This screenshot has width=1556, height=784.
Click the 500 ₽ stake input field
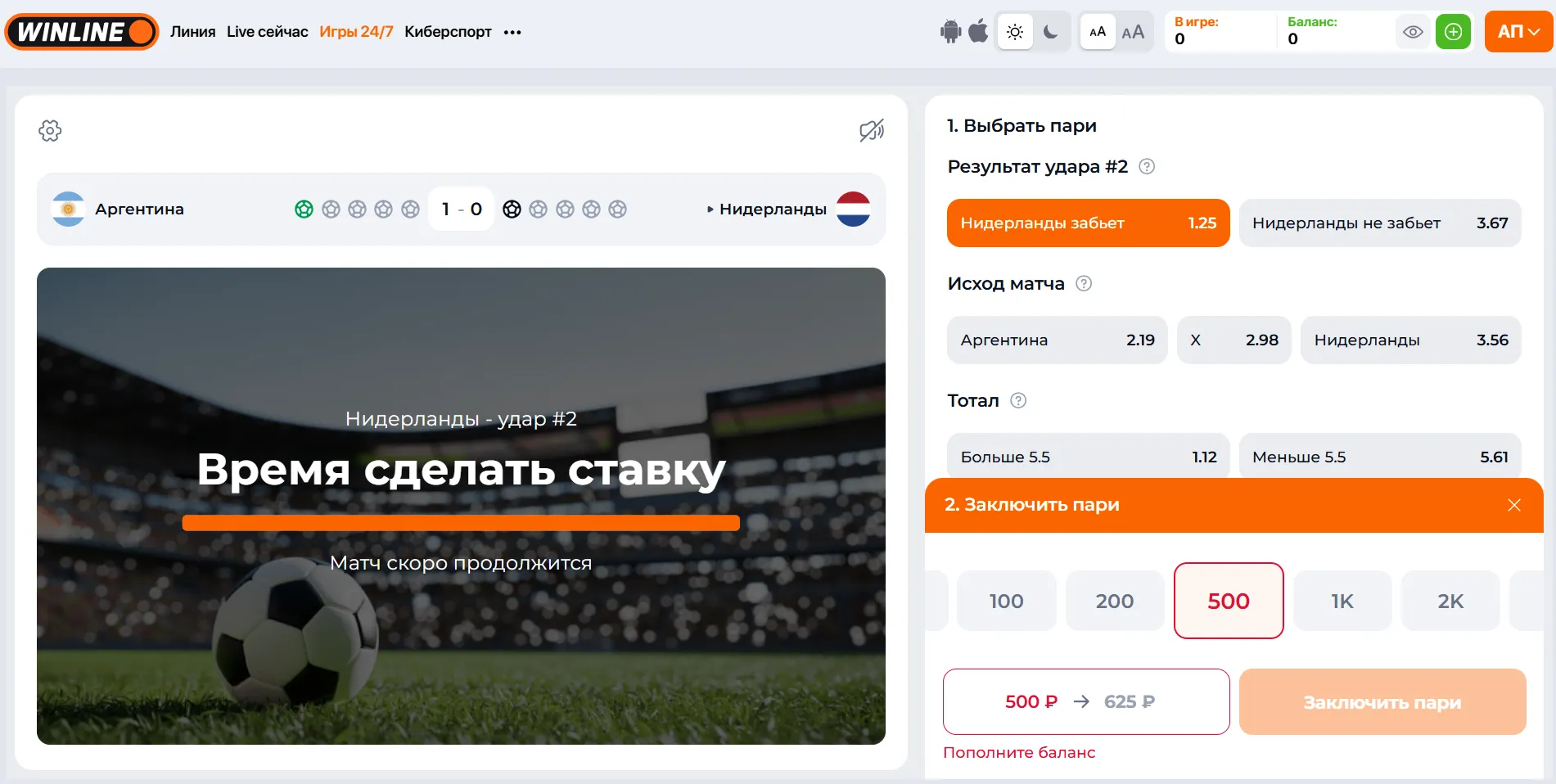click(x=1086, y=702)
